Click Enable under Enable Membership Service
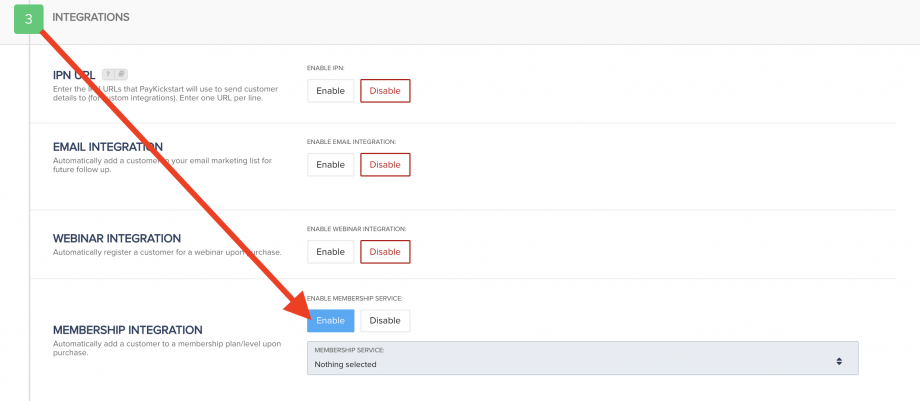Screen dimensions: 920x401 pyautogui.click(x=330, y=321)
